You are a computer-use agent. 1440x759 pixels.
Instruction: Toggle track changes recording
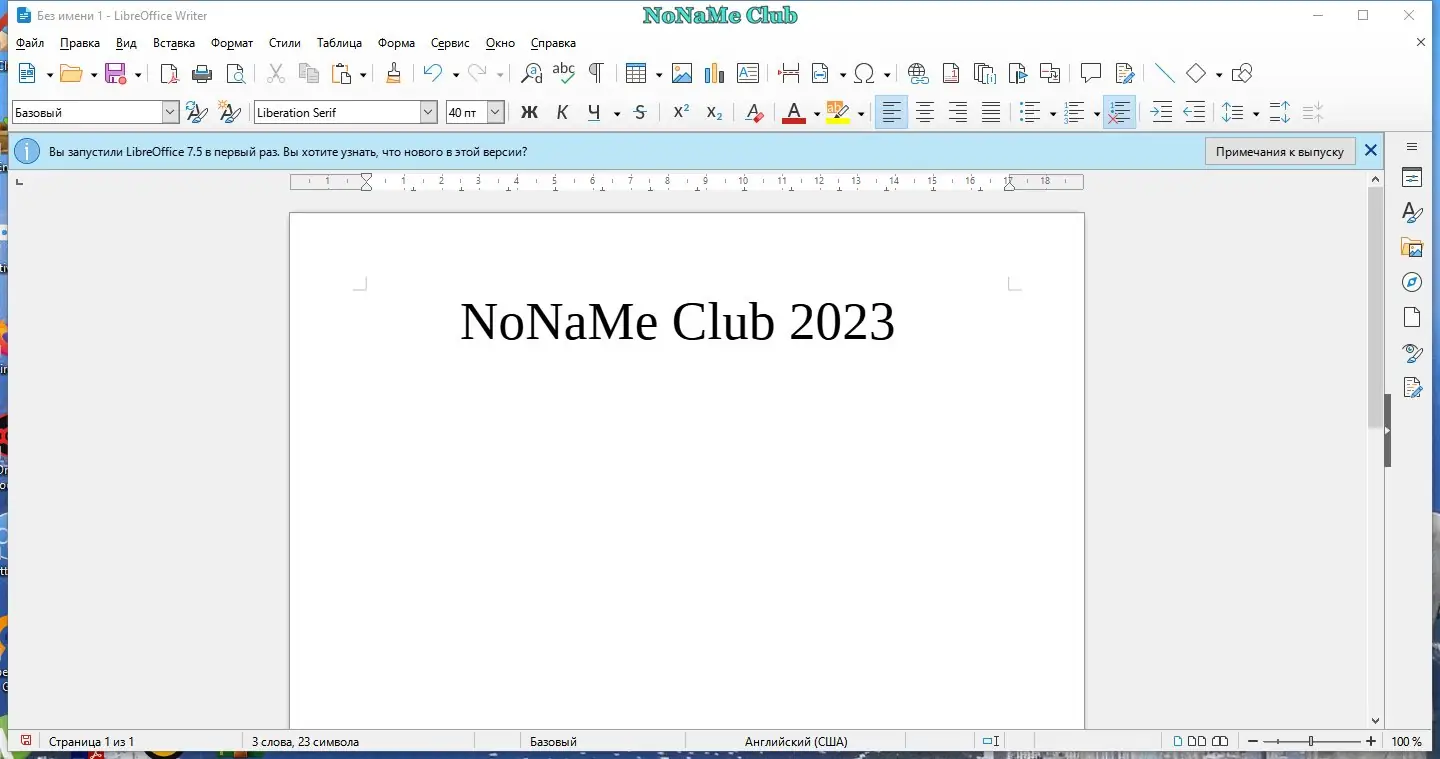click(1125, 73)
